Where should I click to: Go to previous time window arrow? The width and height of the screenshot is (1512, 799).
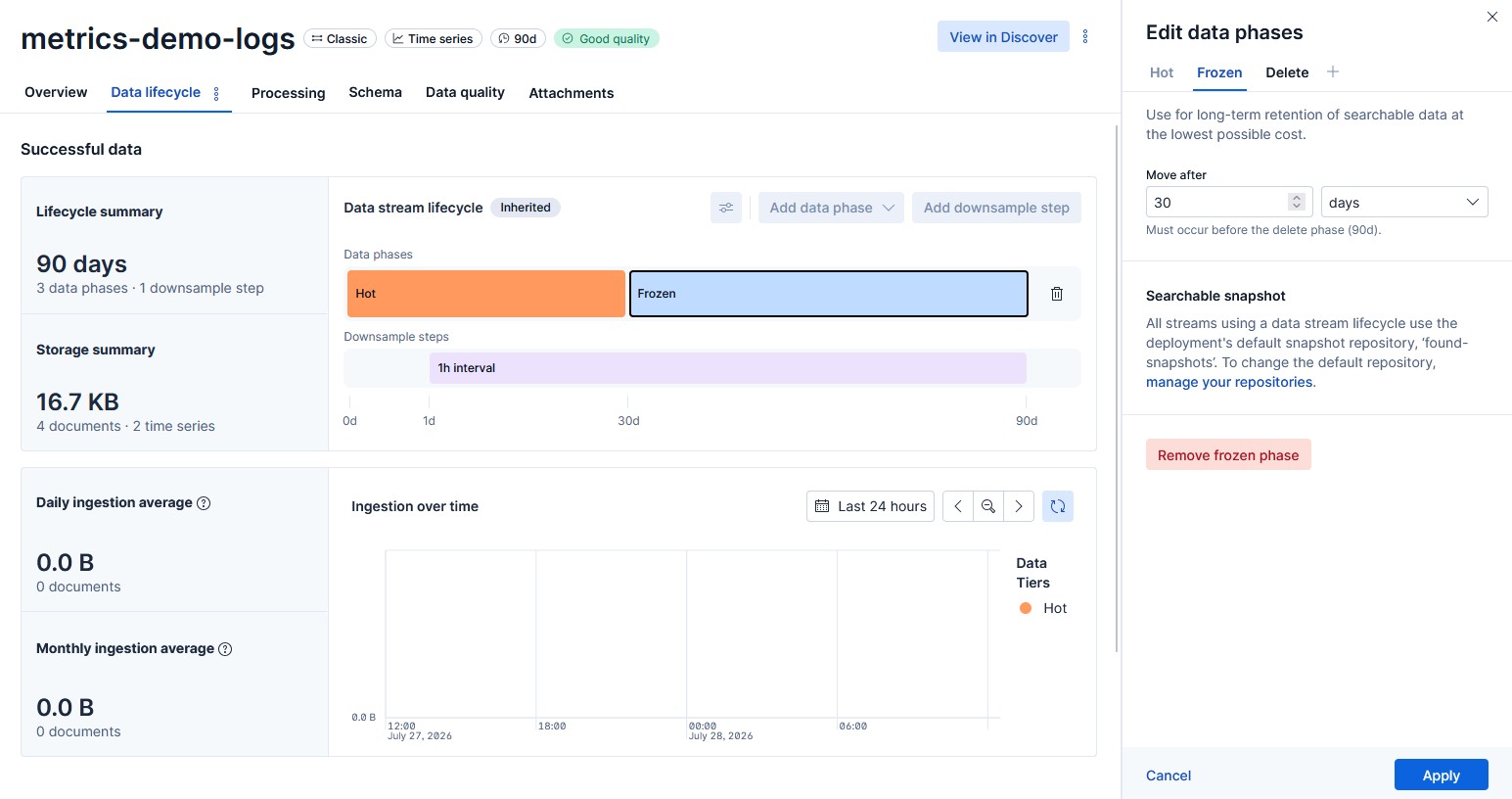(958, 506)
